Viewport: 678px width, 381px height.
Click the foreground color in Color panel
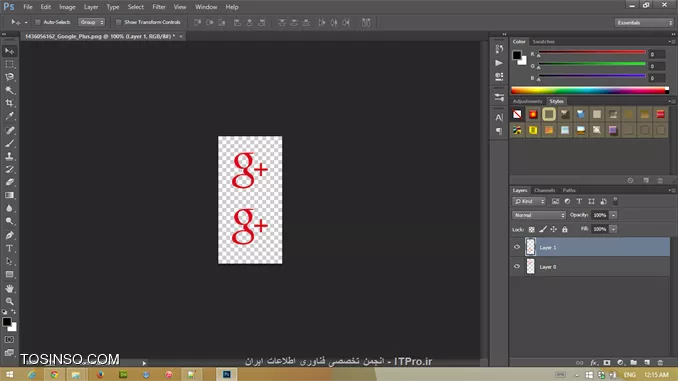(x=517, y=55)
